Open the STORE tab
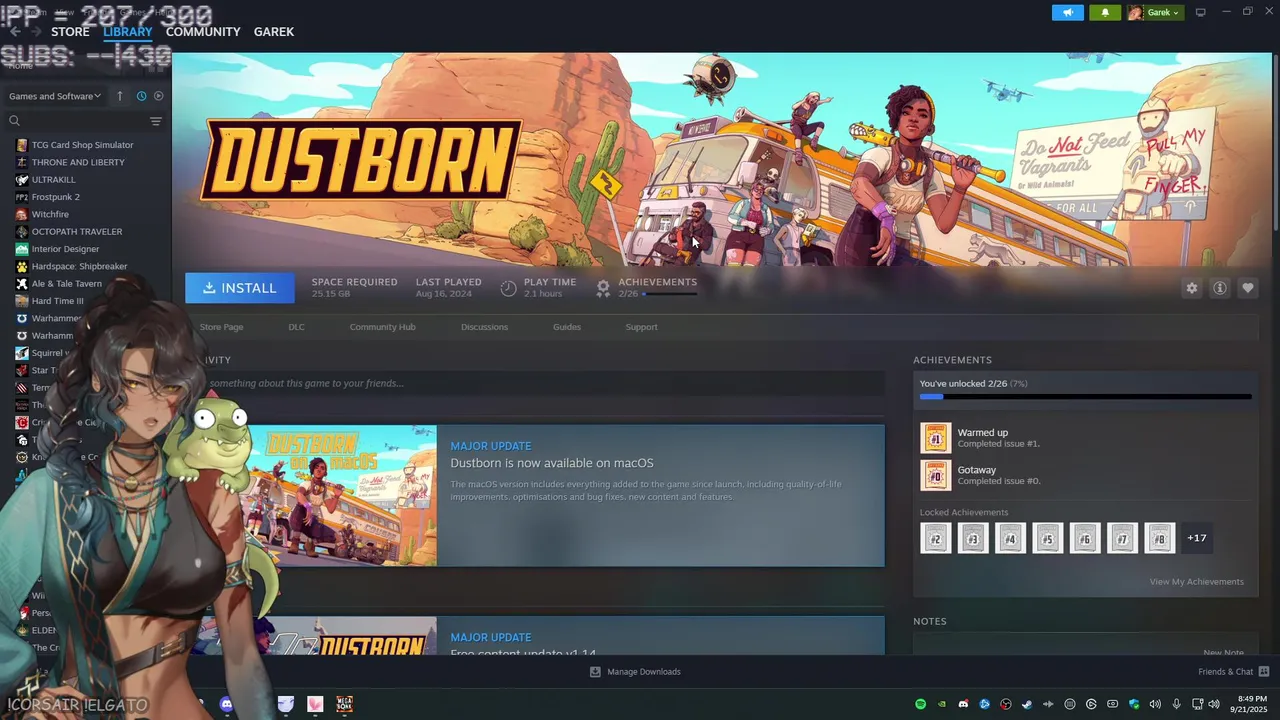Image resolution: width=1280 pixels, height=720 pixels. tap(70, 32)
